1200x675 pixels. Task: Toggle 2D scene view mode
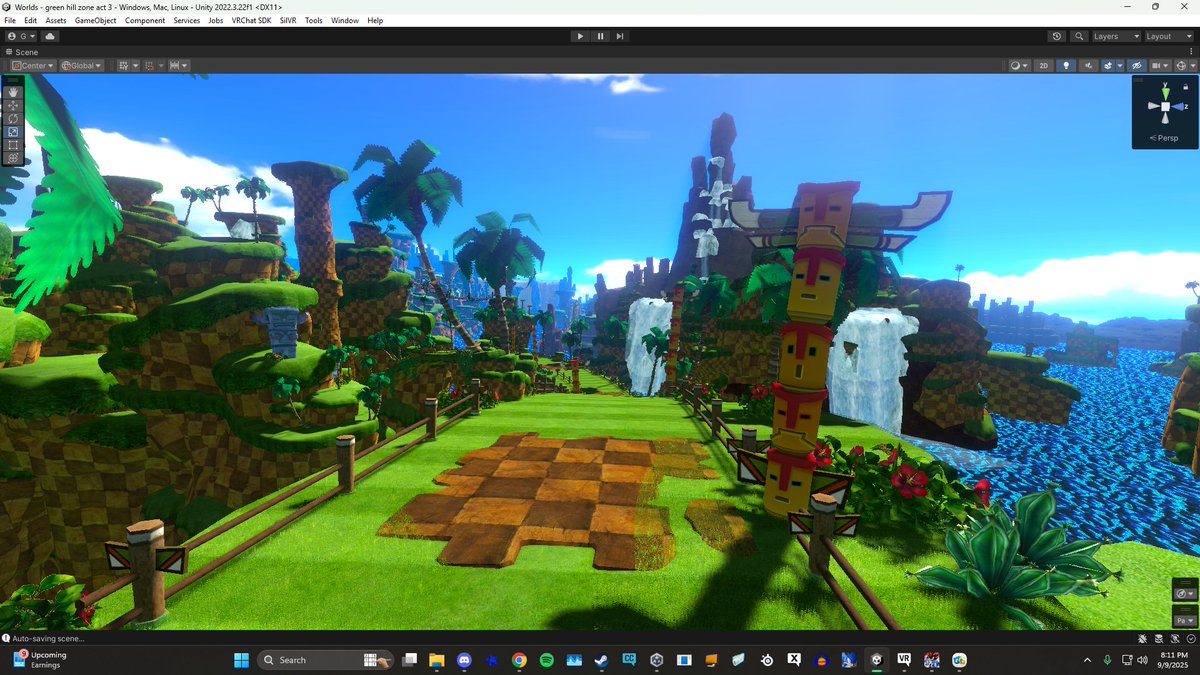tap(1043, 65)
